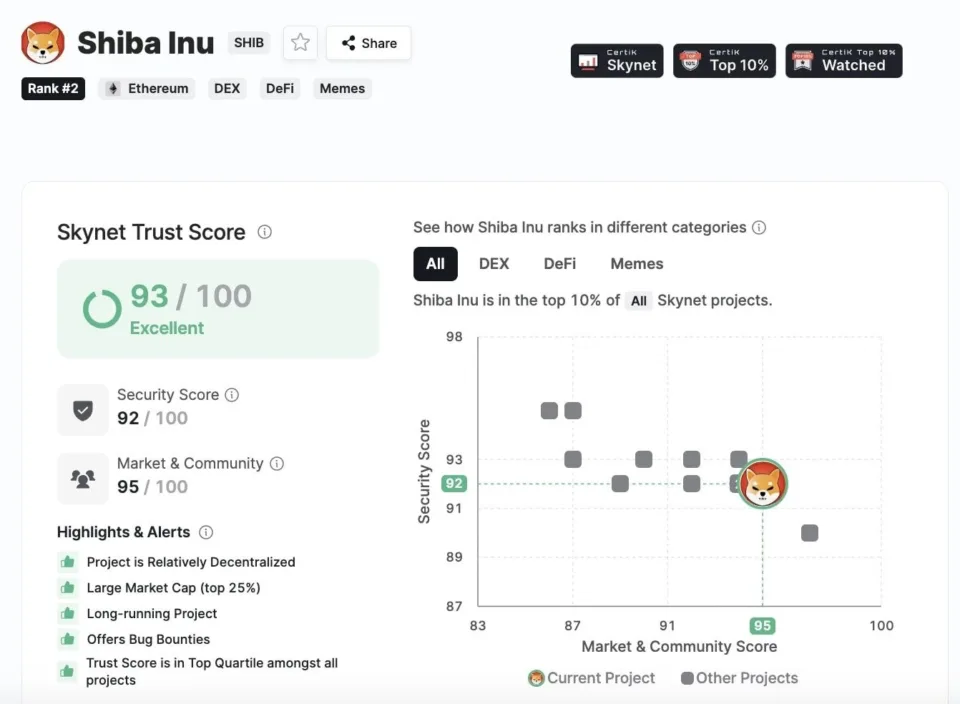Toggle Other Projects legend item

(x=739, y=678)
